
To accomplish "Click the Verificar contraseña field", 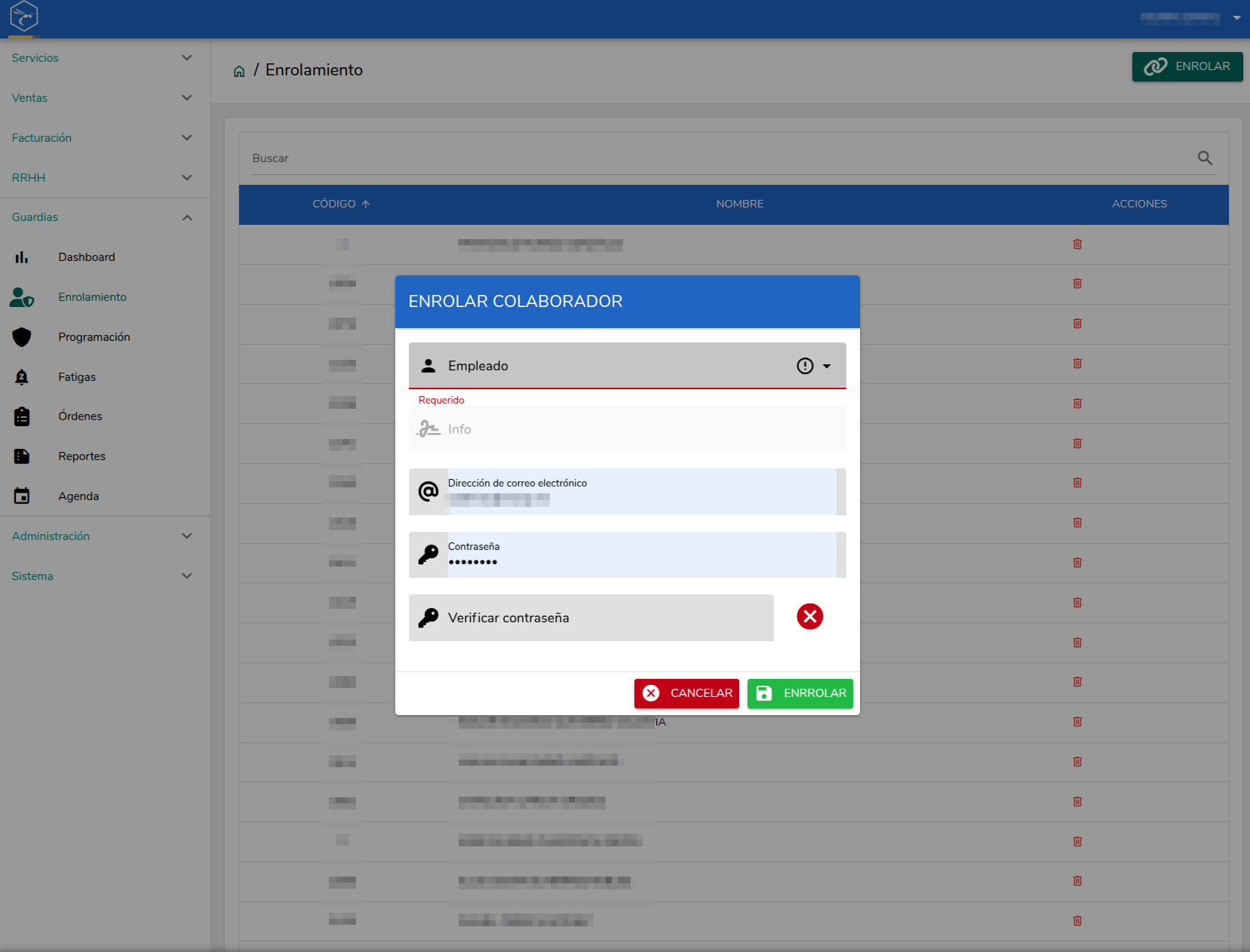I will click(x=591, y=618).
